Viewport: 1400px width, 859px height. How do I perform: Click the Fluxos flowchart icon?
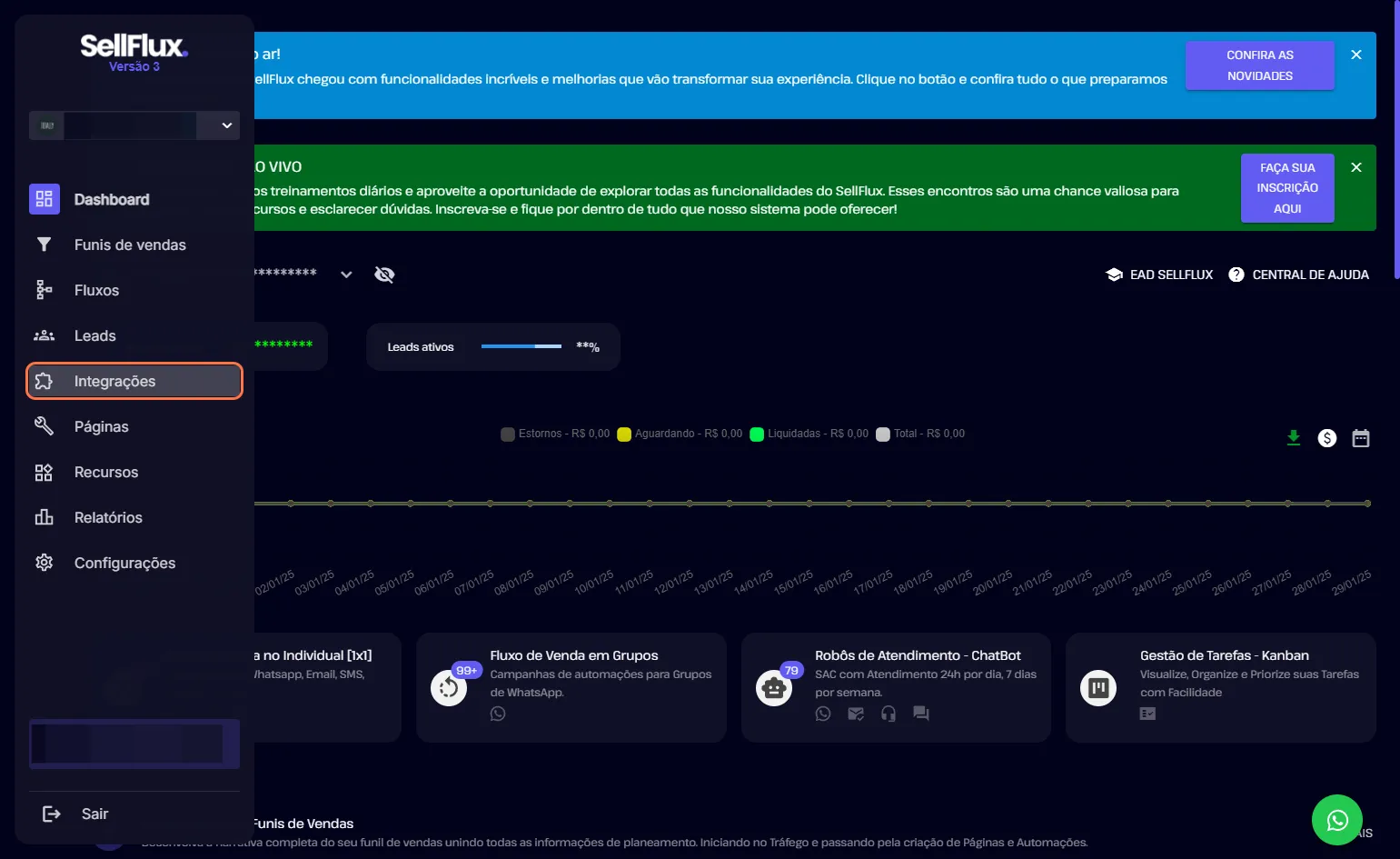pyautogui.click(x=44, y=290)
